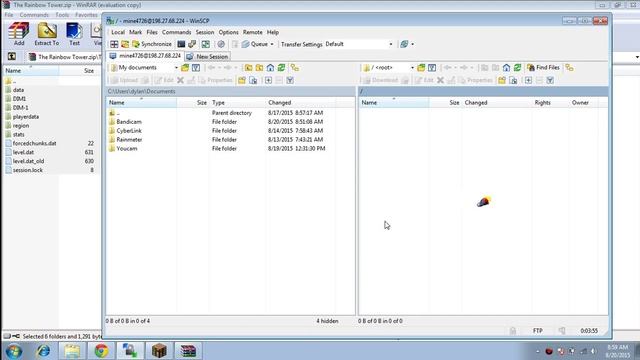Click the filter icon in the remote panel

pos(432,68)
